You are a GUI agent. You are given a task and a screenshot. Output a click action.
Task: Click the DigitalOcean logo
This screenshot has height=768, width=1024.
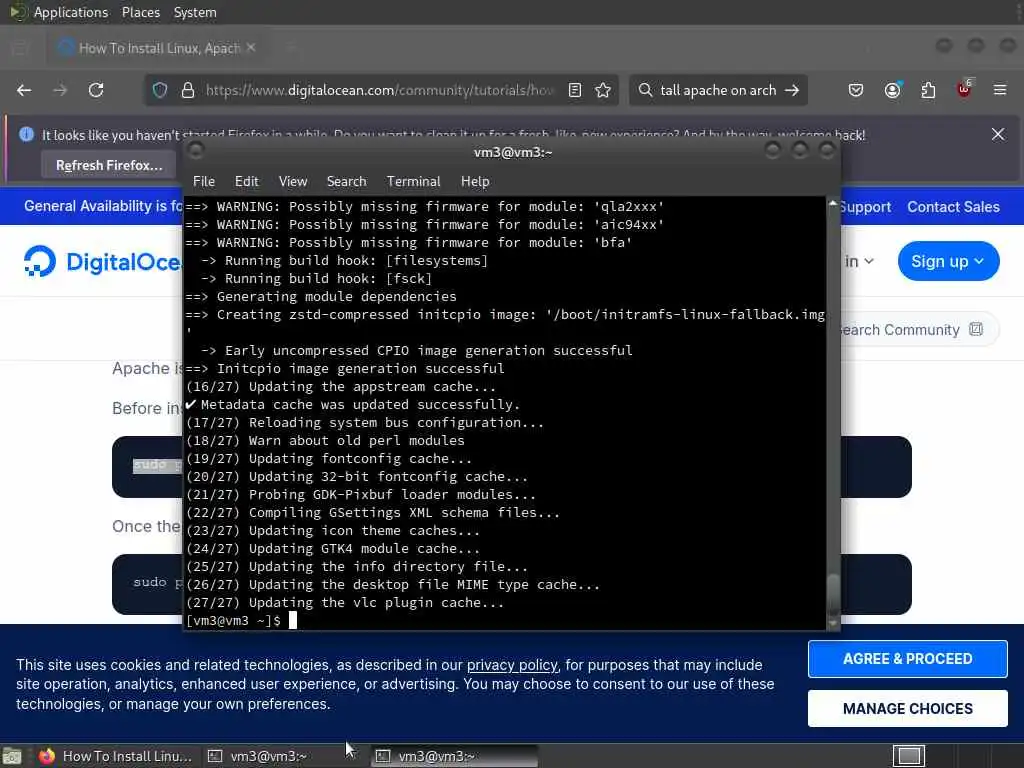pos(102,262)
